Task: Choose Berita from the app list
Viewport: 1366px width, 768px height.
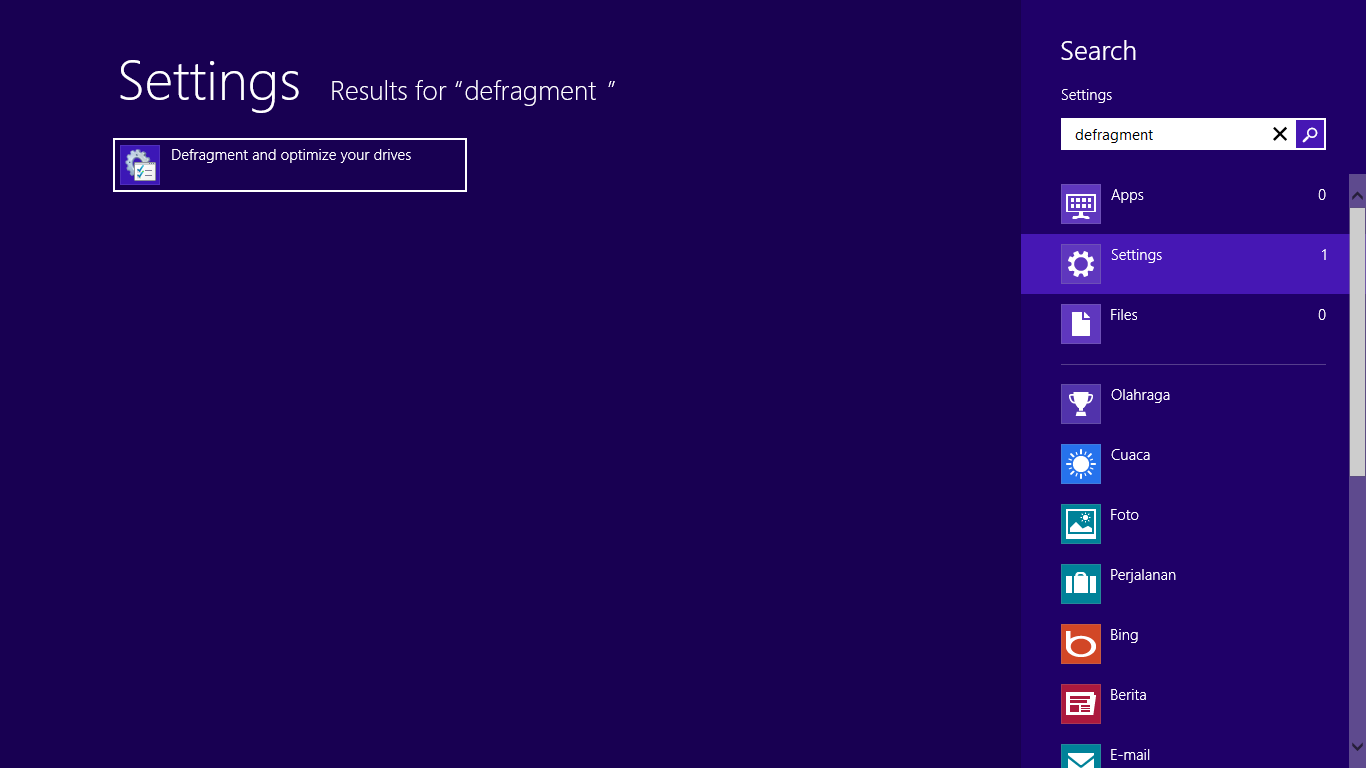Action: click(1185, 704)
